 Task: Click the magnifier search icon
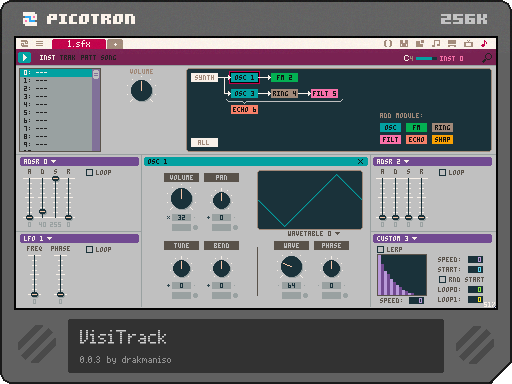[x=487, y=58]
